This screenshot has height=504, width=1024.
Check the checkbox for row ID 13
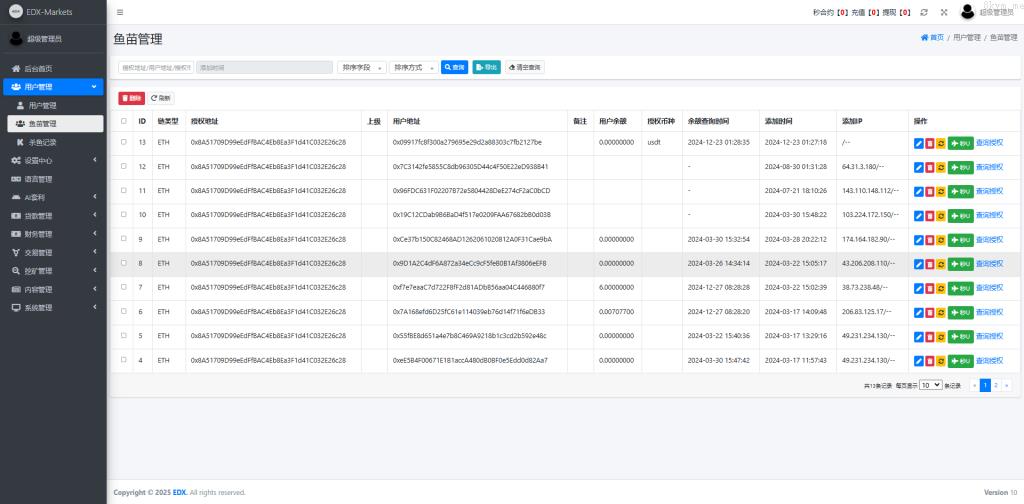pyautogui.click(x=124, y=143)
